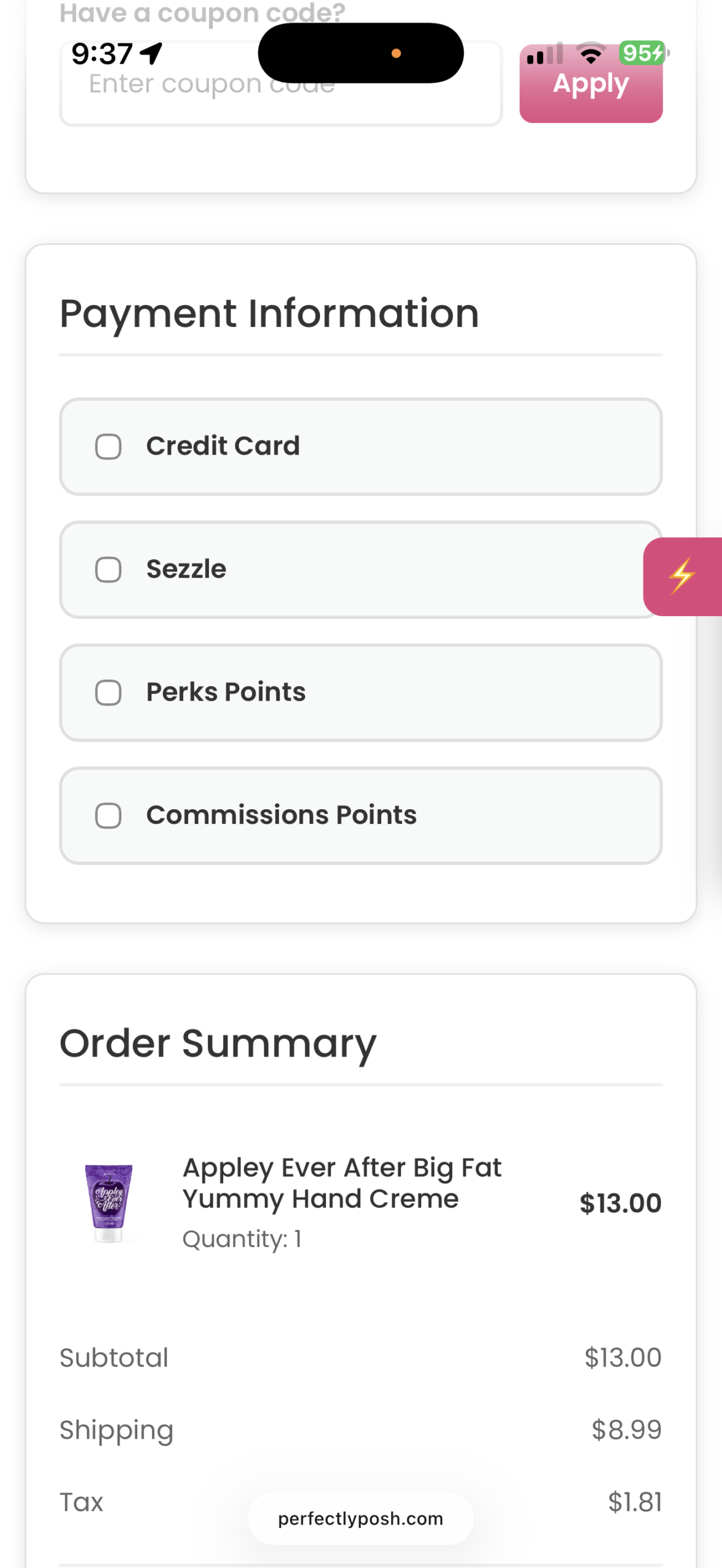The image size is (722, 1568).
Task: Check the Credit Card checkbox
Action: pos(108,447)
